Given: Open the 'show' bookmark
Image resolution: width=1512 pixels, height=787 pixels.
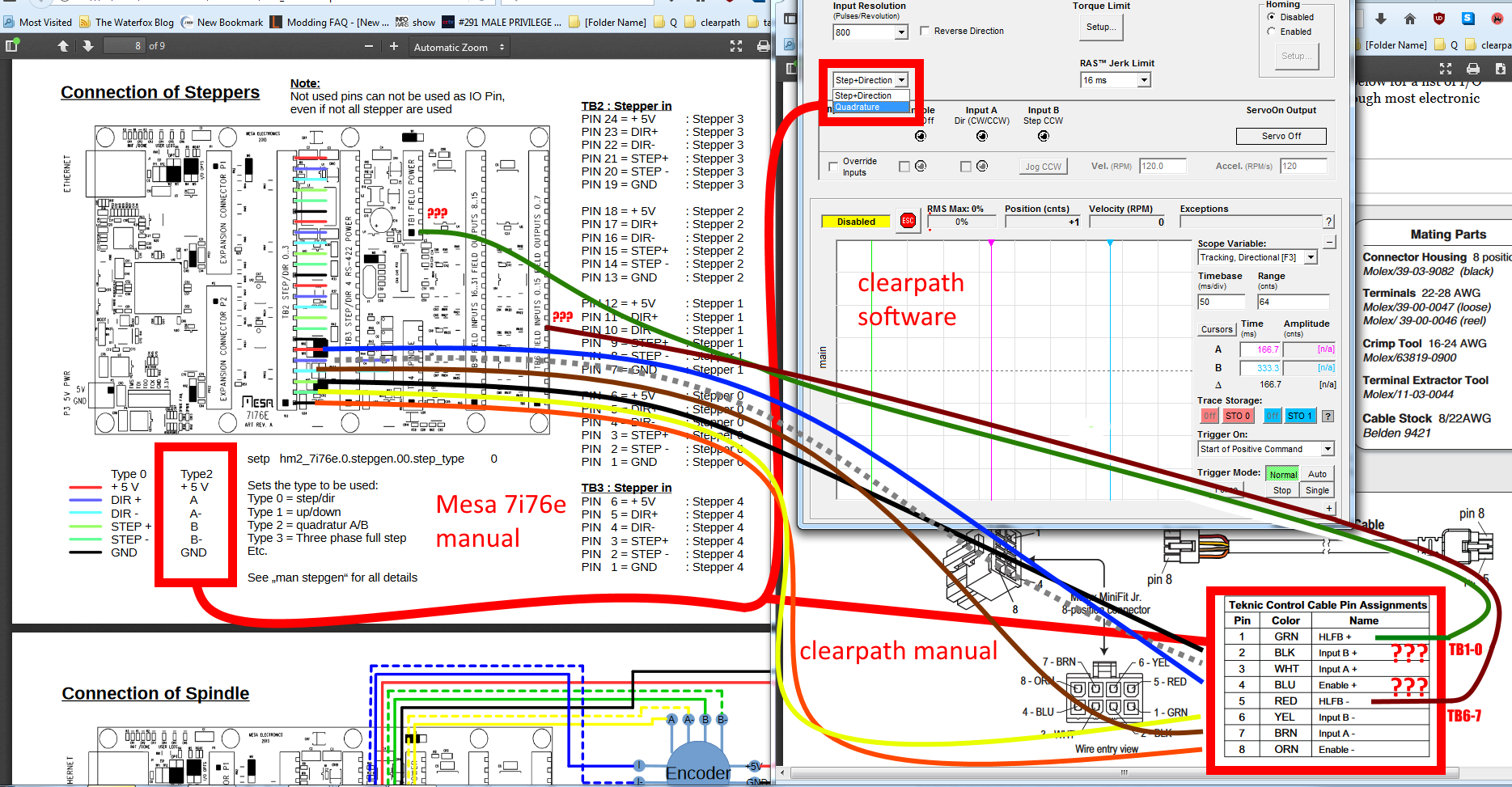Looking at the screenshot, I should pos(416,22).
